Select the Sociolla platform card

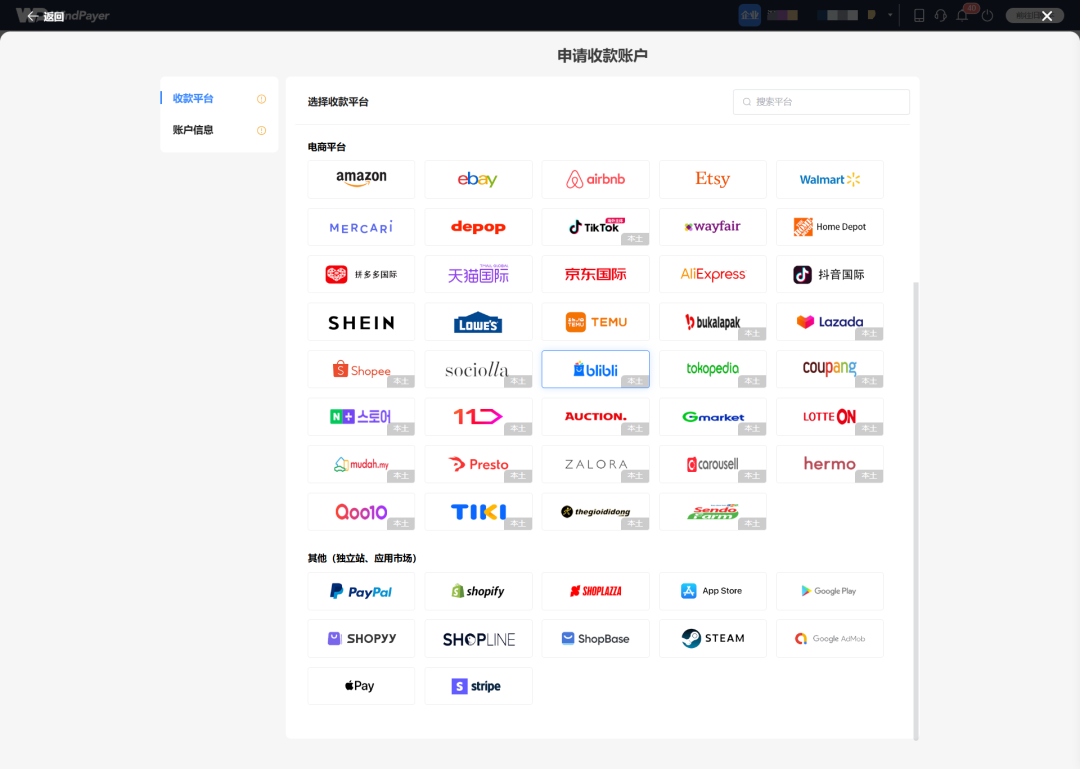(x=478, y=369)
